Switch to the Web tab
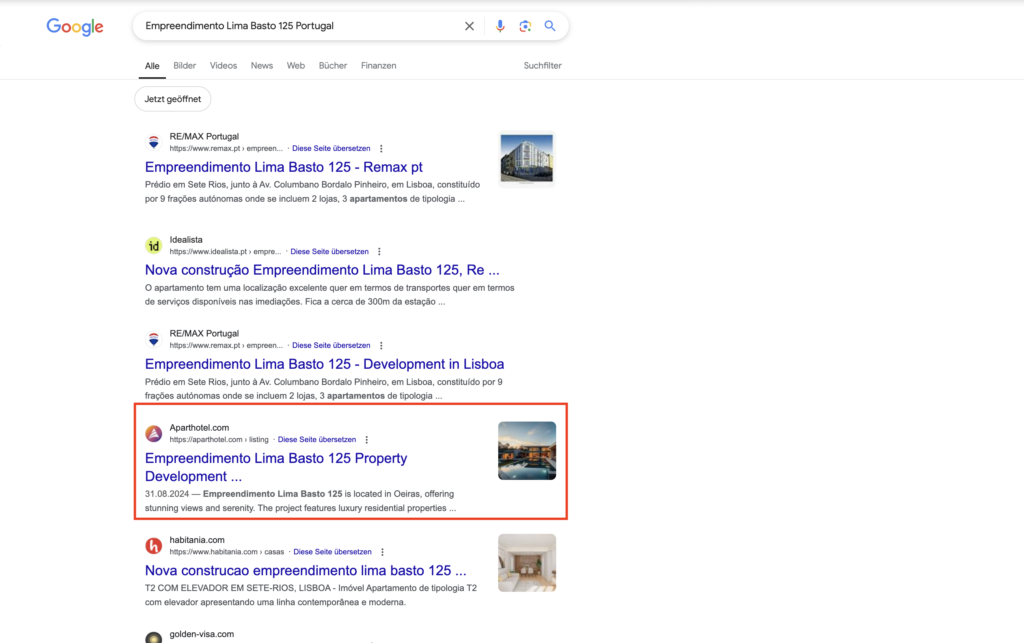The height and width of the screenshot is (643, 1024). pyautogui.click(x=296, y=66)
